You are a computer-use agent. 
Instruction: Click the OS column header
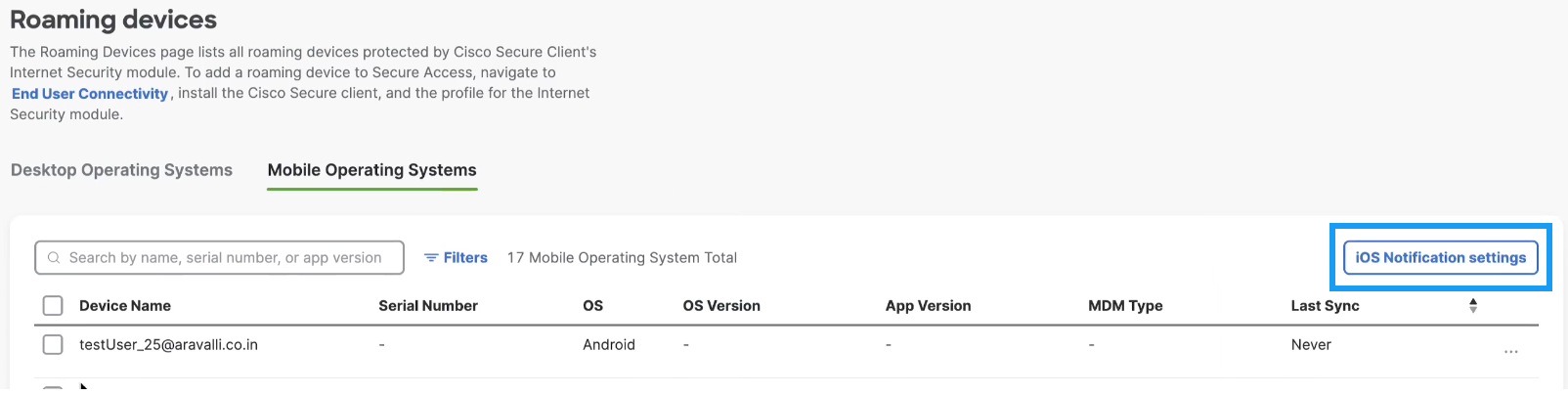pos(593,306)
